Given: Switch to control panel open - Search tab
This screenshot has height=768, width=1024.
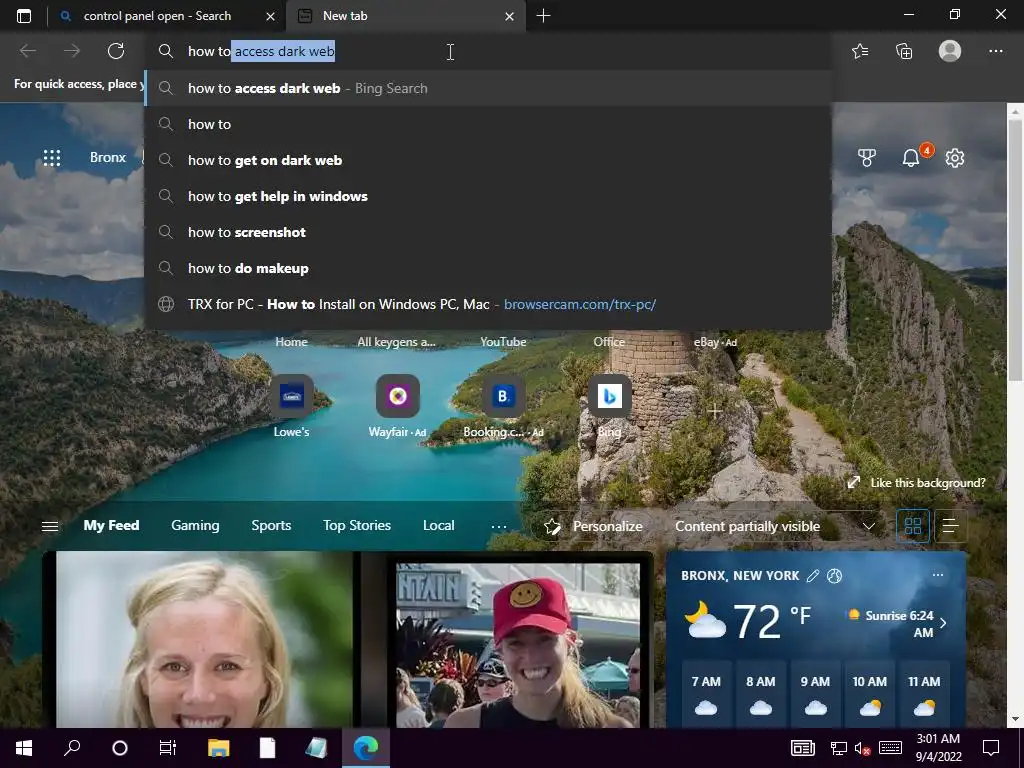Looking at the screenshot, I should 157,16.
